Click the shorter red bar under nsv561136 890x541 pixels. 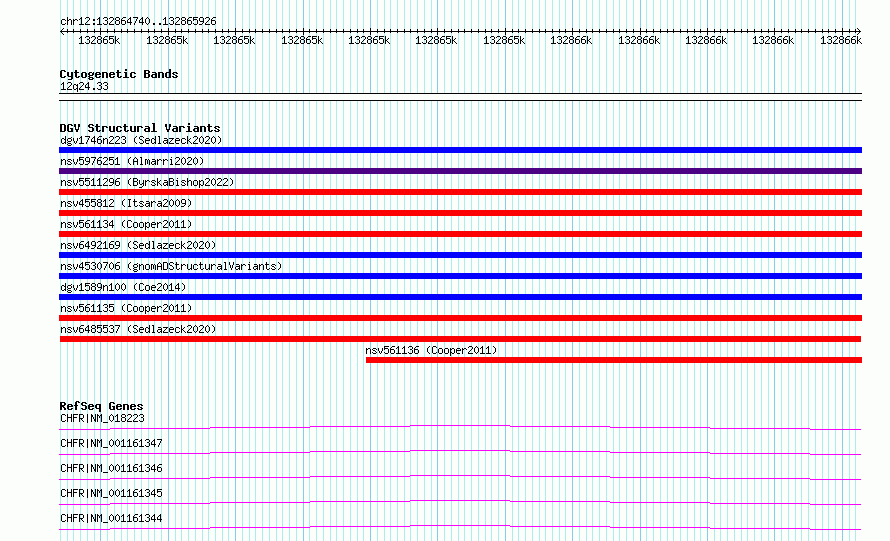click(x=614, y=360)
